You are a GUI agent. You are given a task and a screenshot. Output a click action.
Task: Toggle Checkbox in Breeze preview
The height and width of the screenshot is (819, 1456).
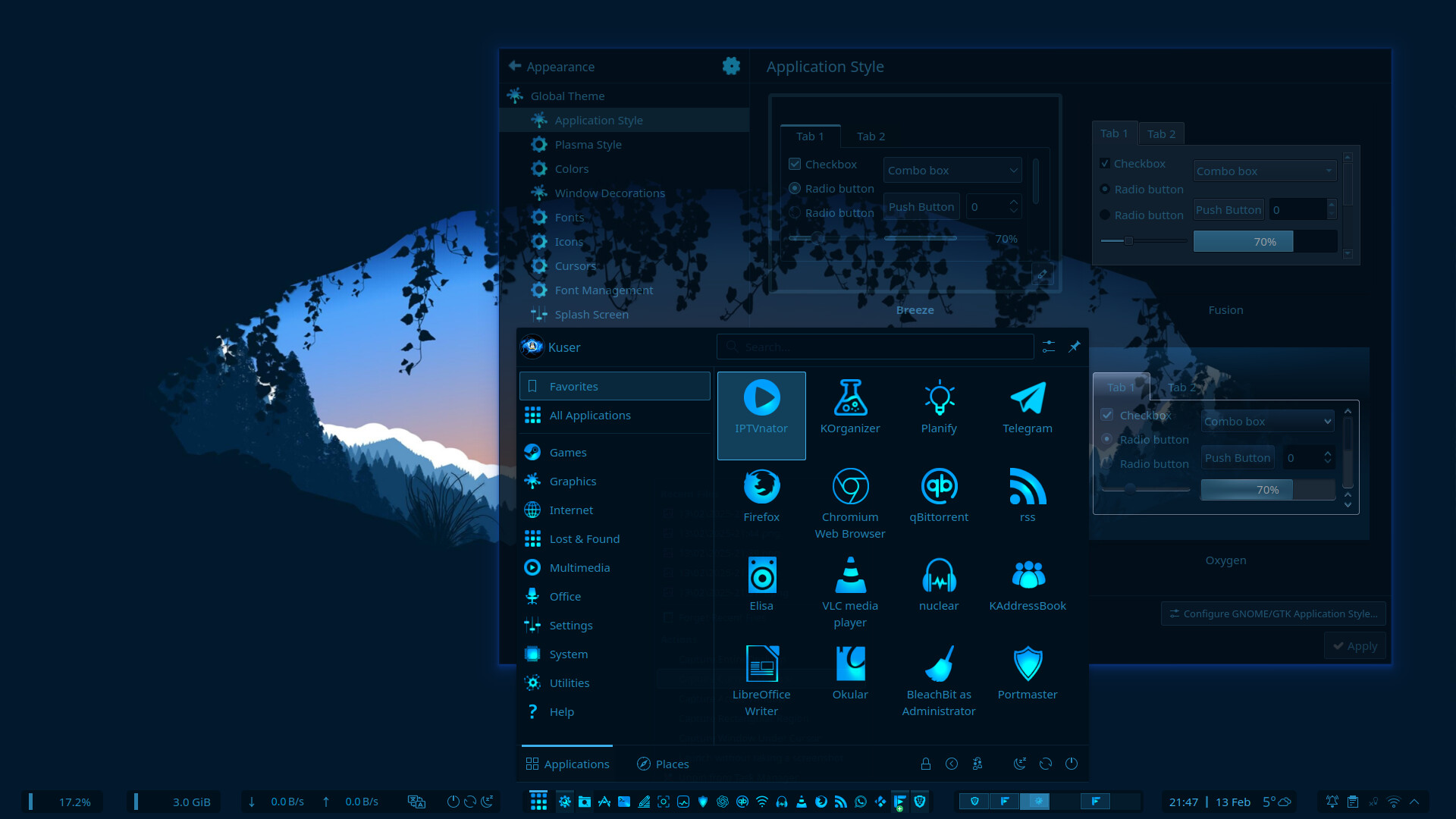coord(795,164)
